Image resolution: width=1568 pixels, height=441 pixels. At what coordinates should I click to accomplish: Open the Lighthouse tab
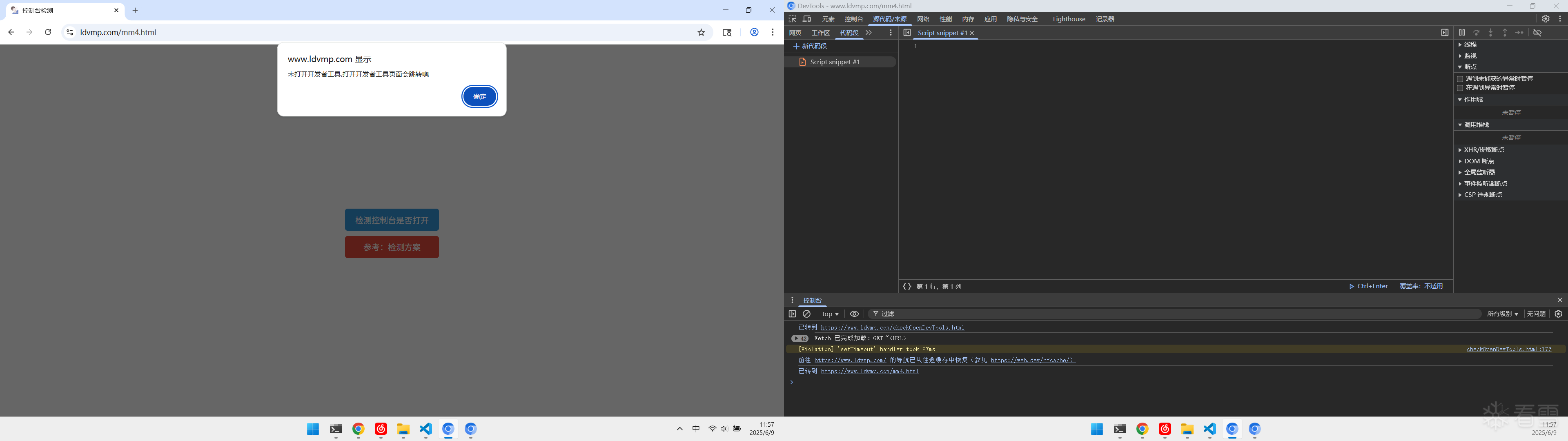tap(1069, 19)
